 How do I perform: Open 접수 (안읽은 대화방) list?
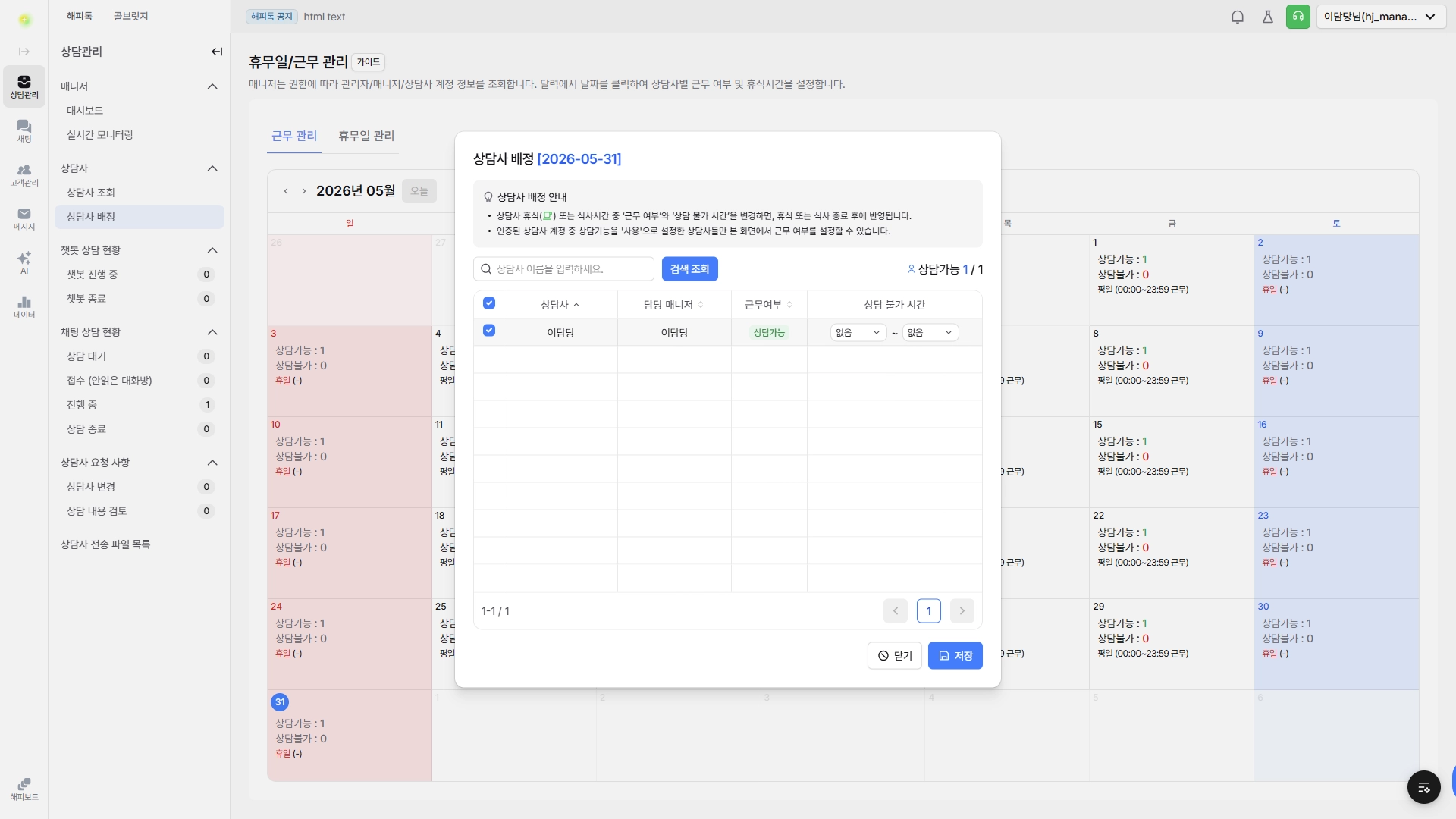(140, 381)
